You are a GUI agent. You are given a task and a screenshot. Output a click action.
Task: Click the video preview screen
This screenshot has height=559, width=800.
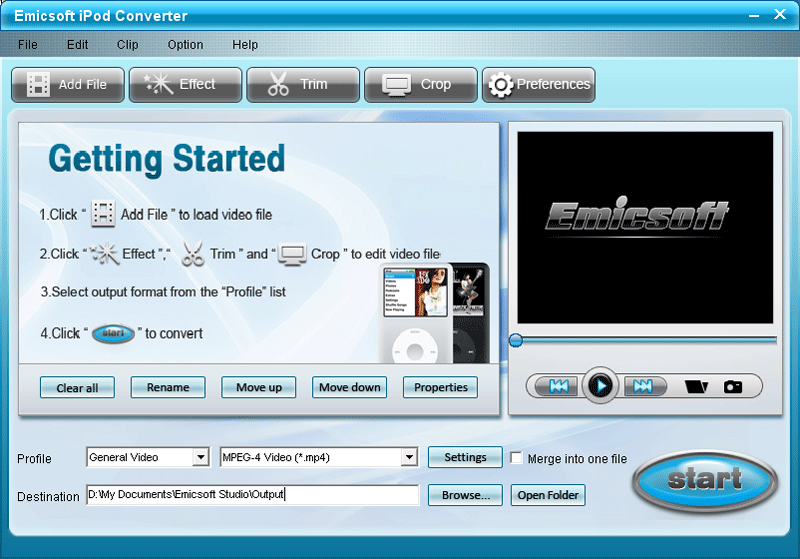645,227
